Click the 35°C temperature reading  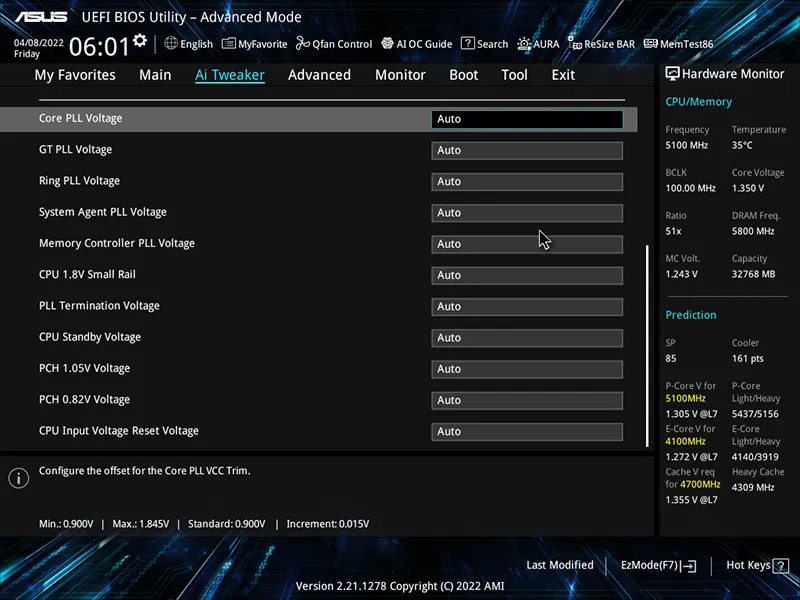click(742, 145)
